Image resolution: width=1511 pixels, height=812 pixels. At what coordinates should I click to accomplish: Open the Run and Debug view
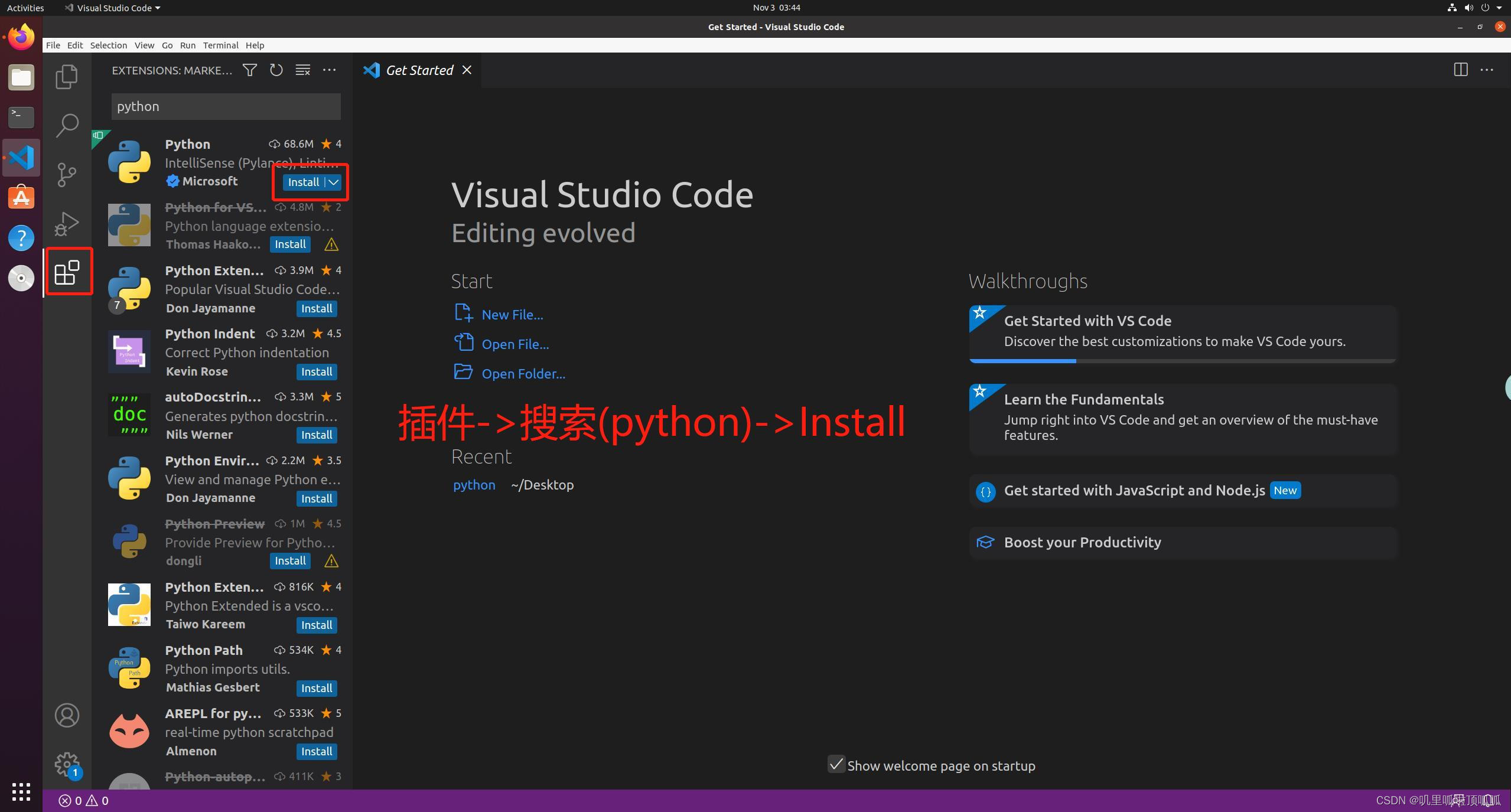tap(67, 223)
